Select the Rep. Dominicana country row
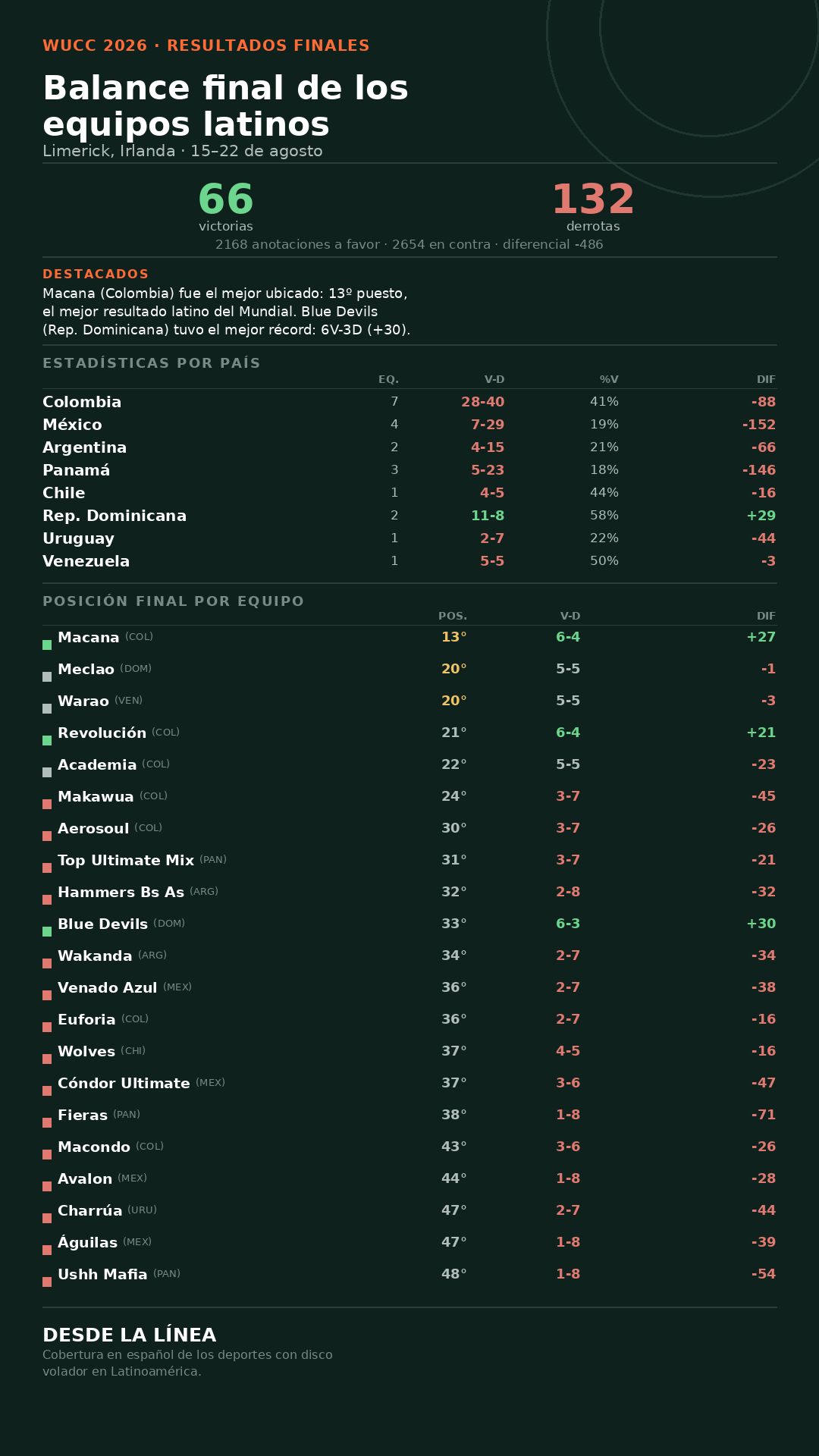The height and width of the screenshot is (1456, 819). pos(409,516)
